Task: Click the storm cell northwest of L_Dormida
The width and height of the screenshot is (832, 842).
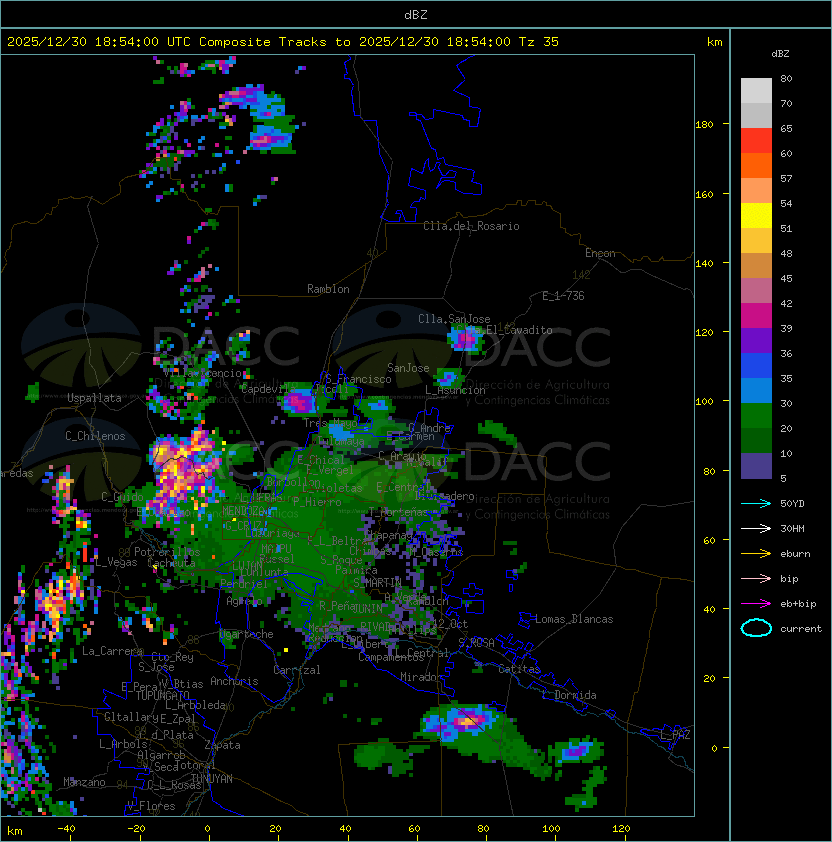Action: click(465, 721)
